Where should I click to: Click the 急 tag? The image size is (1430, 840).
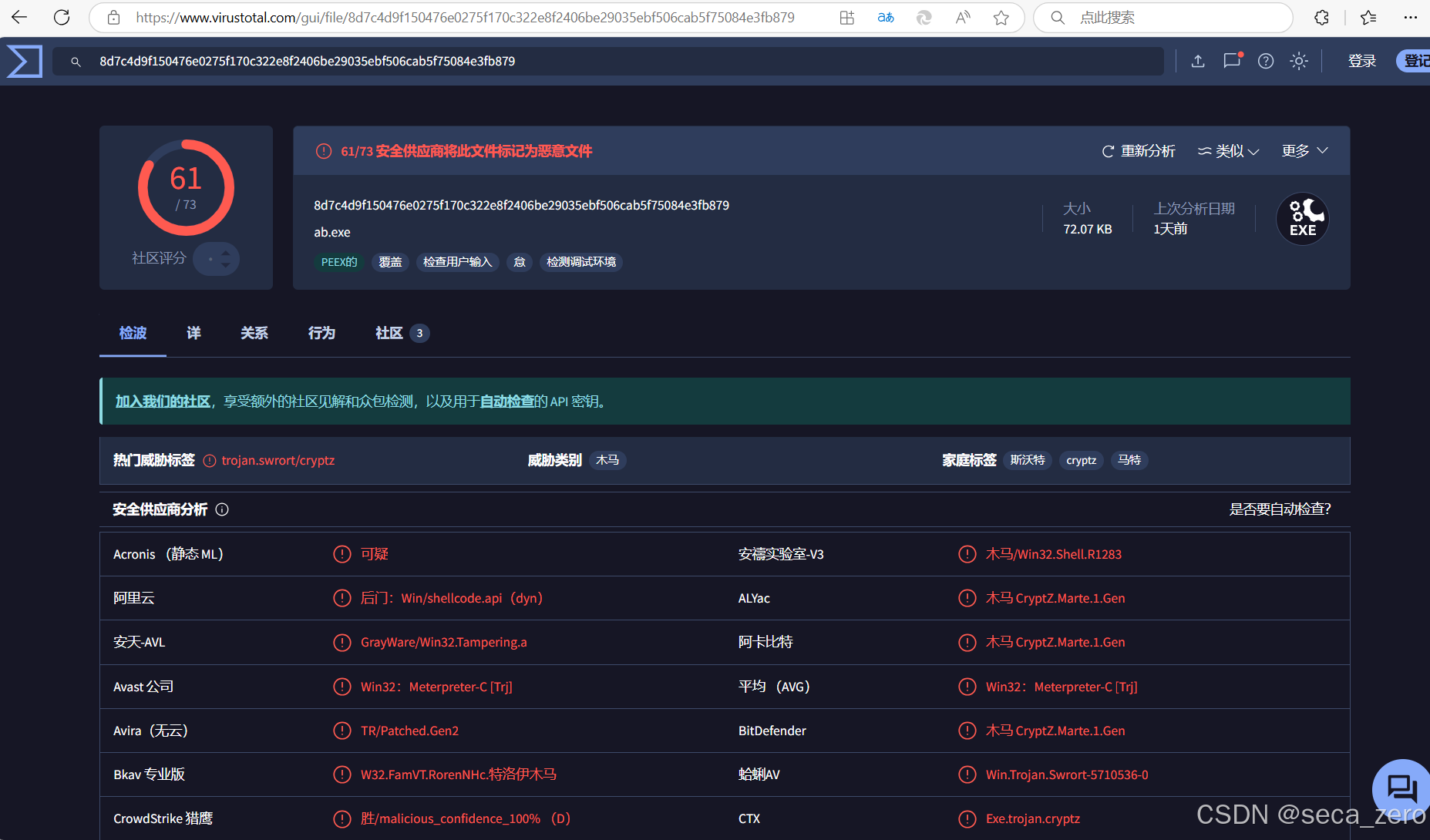520,262
